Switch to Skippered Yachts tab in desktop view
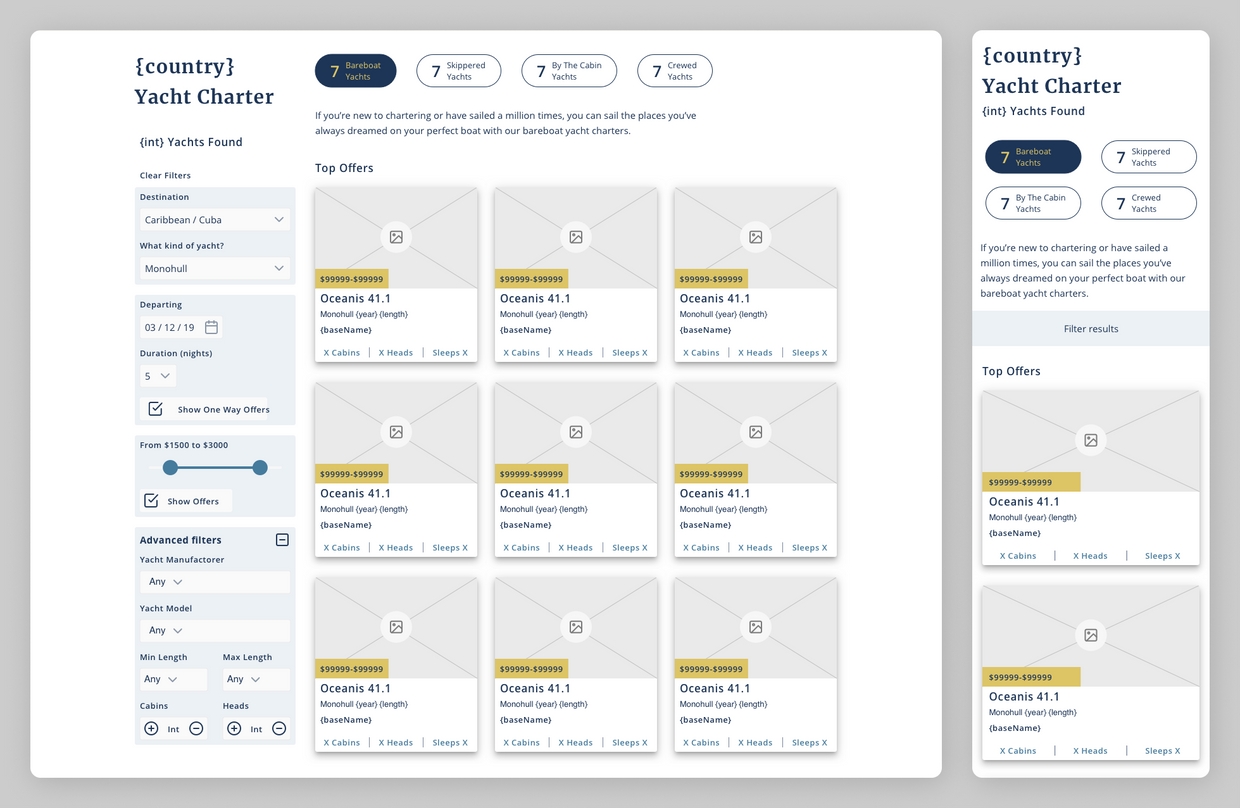 tap(458, 71)
